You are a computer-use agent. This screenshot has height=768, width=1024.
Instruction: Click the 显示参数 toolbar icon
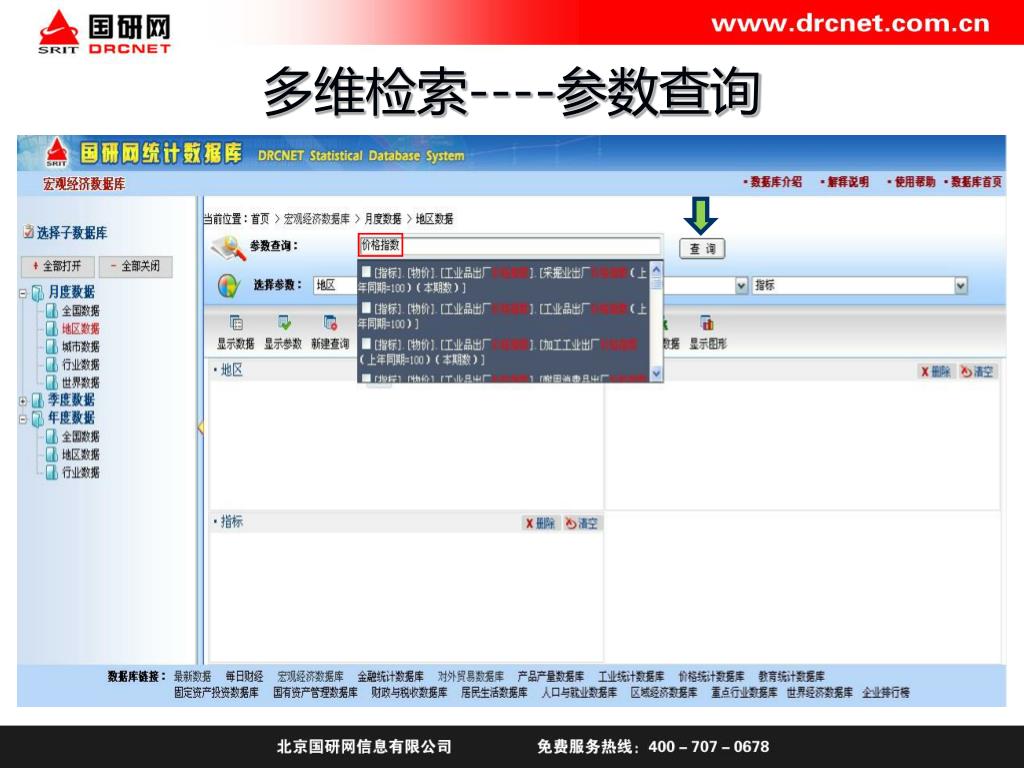pyautogui.click(x=284, y=323)
